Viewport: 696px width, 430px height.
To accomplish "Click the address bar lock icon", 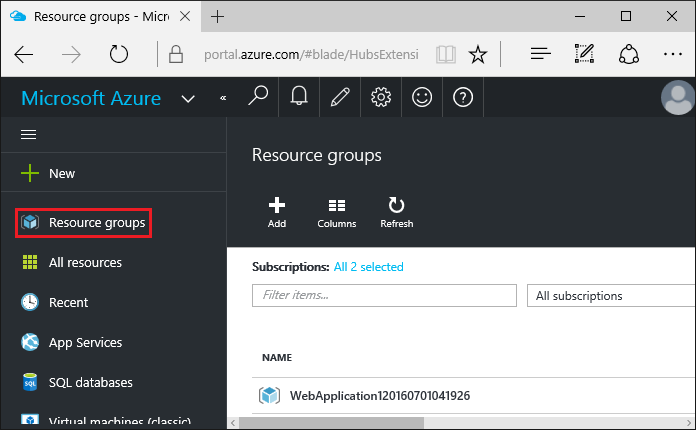I will pyautogui.click(x=176, y=54).
